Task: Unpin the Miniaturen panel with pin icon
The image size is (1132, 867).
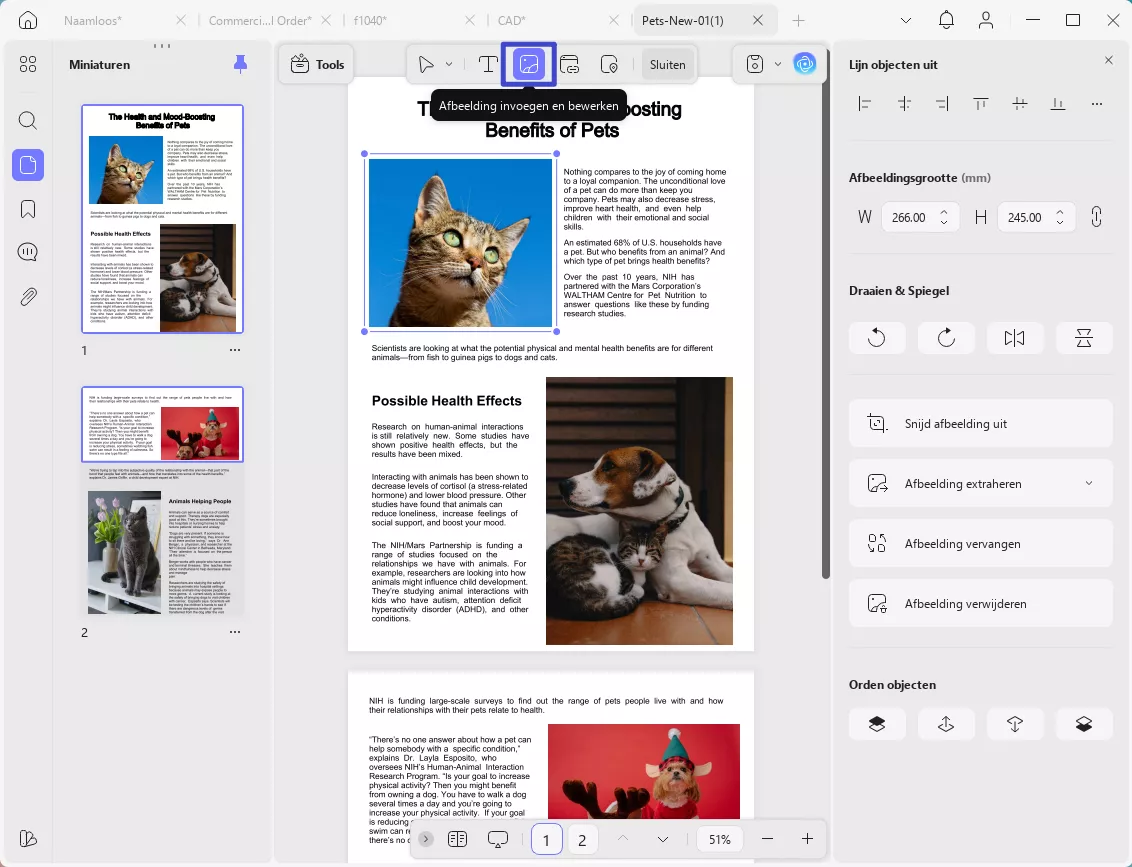Action: (240, 64)
